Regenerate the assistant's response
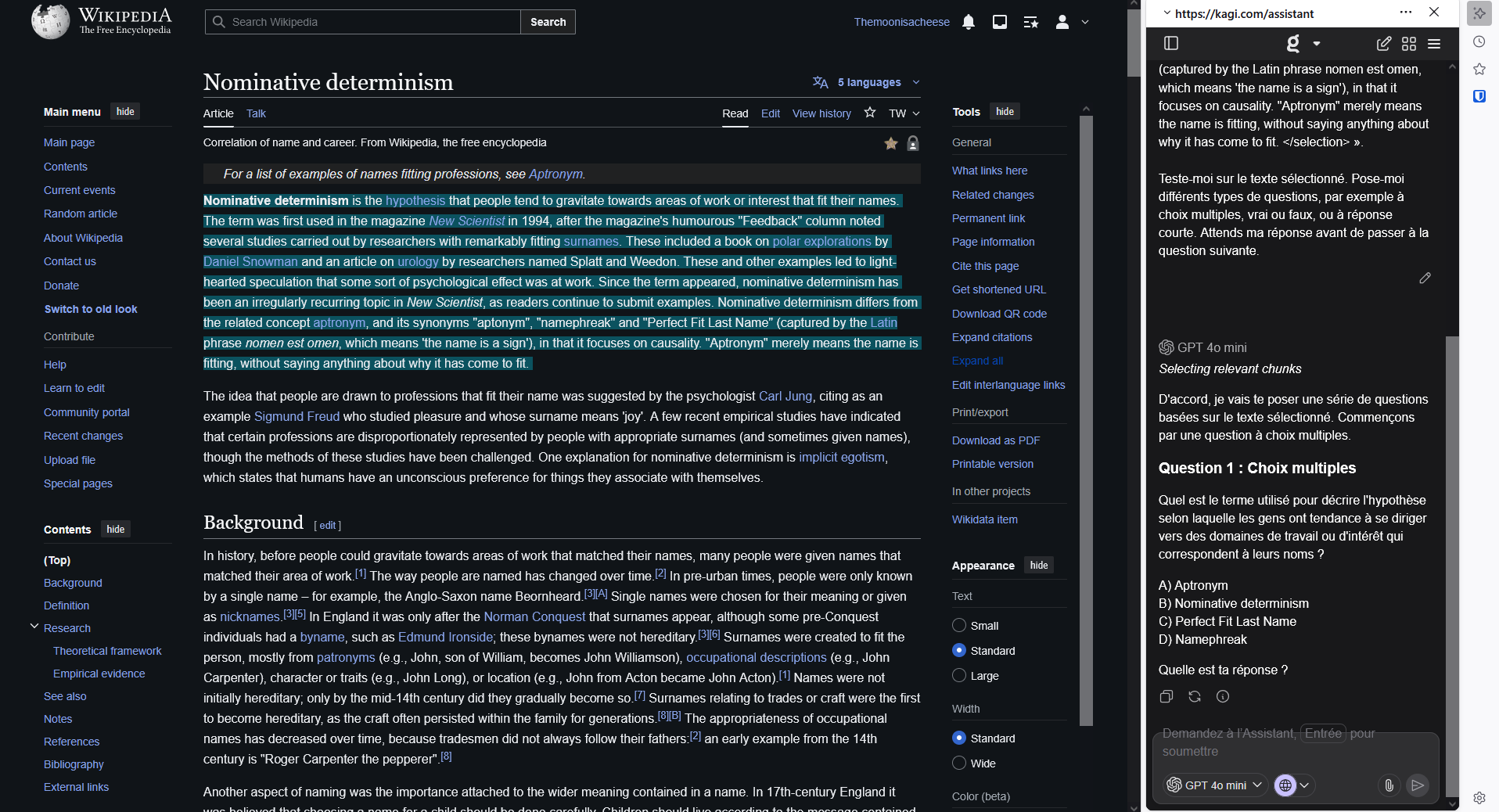 pos(1195,696)
